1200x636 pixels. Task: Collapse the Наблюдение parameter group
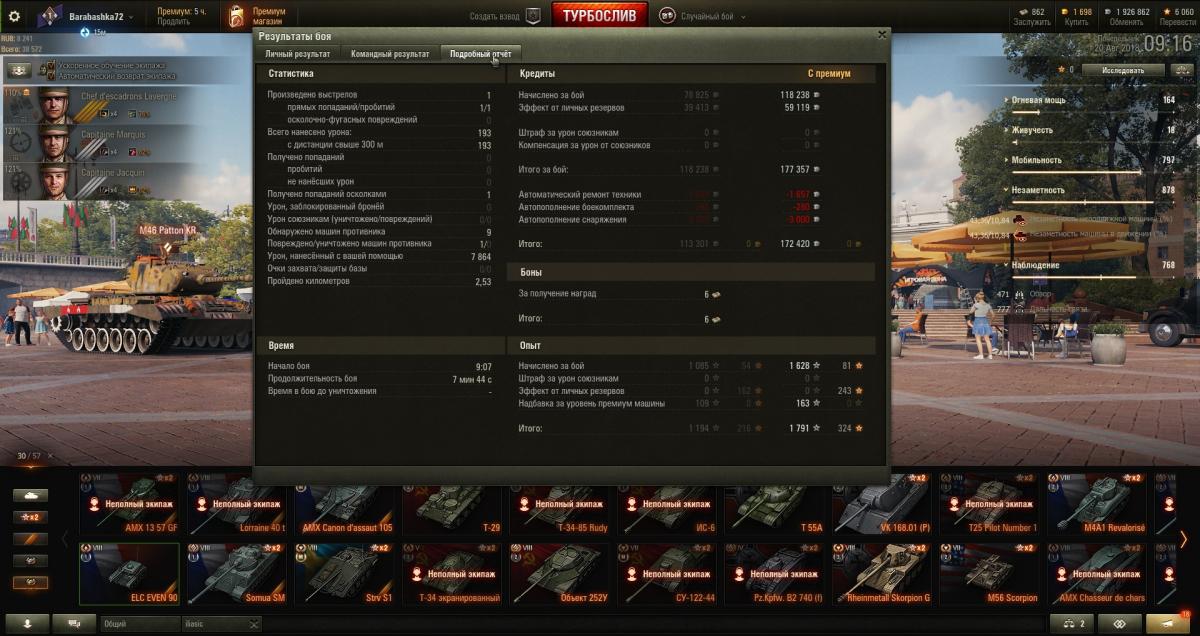[x=1007, y=265]
